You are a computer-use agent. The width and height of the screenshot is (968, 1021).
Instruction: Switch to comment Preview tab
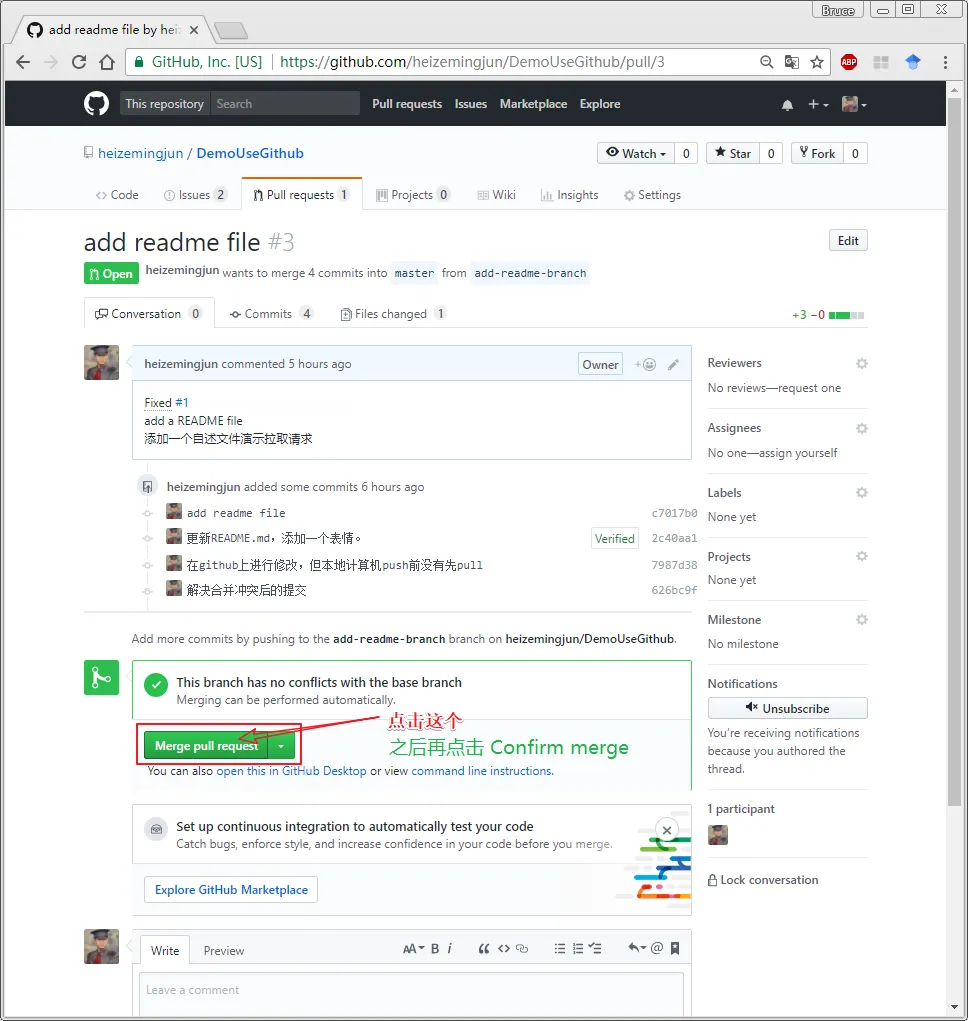pos(224,951)
